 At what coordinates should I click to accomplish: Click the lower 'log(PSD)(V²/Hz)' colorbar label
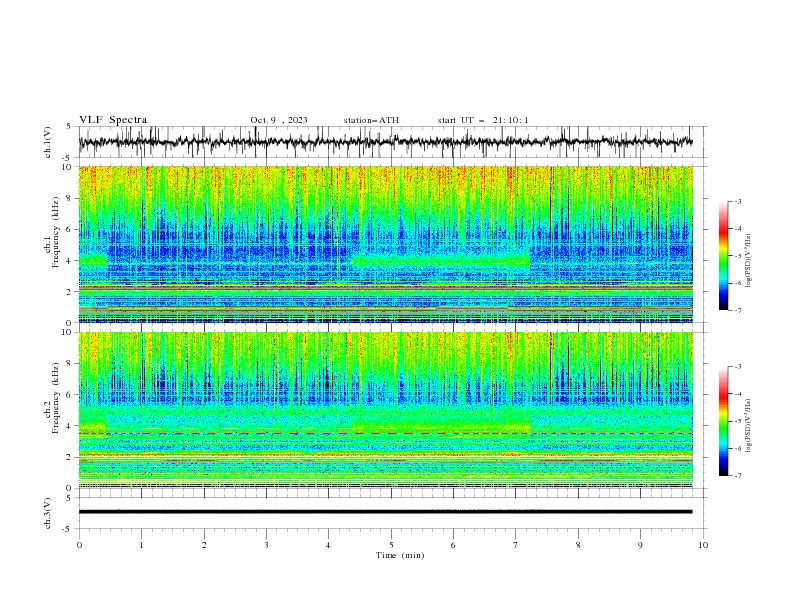[748, 426]
